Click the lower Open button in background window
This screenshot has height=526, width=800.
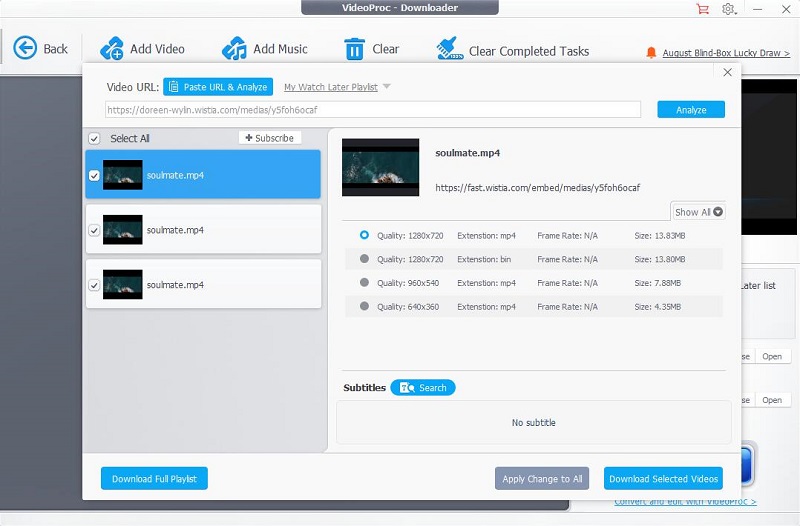[772, 400]
